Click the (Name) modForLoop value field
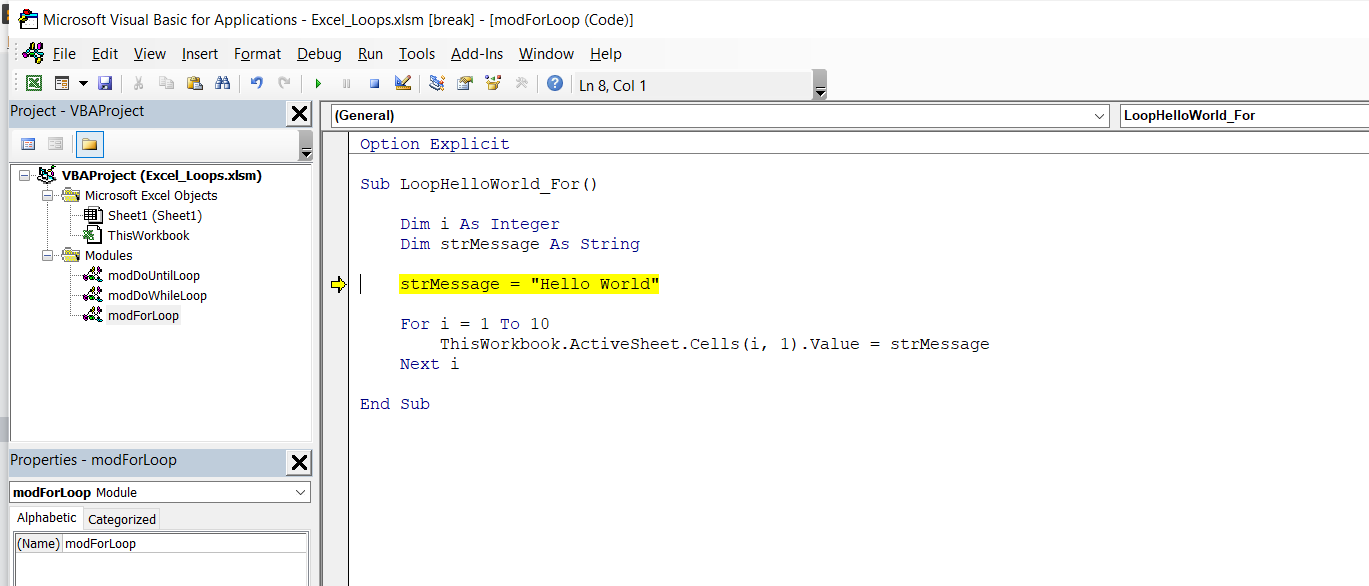Image resolution: width=1369 pixels, height=586 pixels. tap(185, 544)
